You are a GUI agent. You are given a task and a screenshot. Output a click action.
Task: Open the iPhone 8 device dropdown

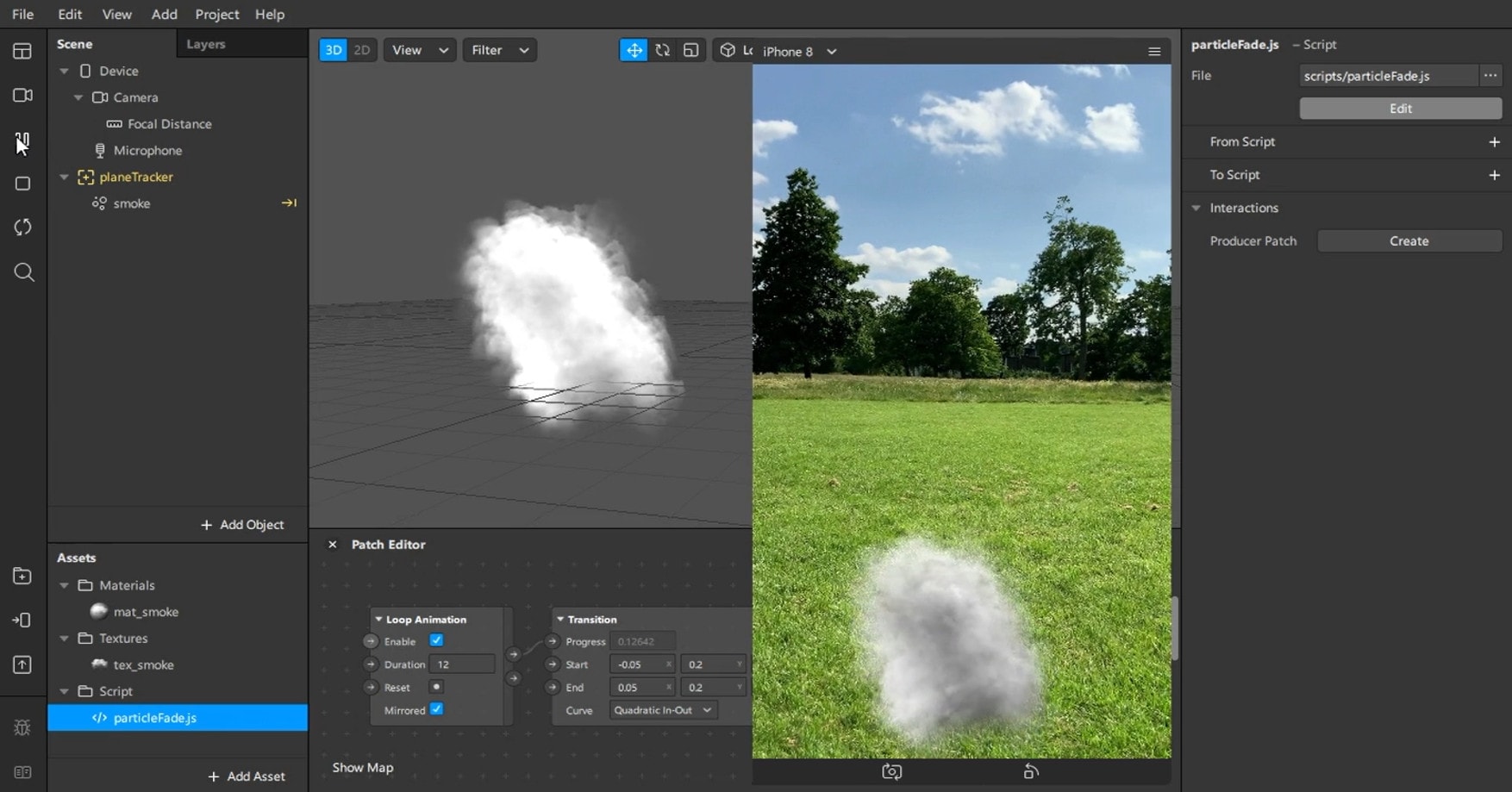799,52
